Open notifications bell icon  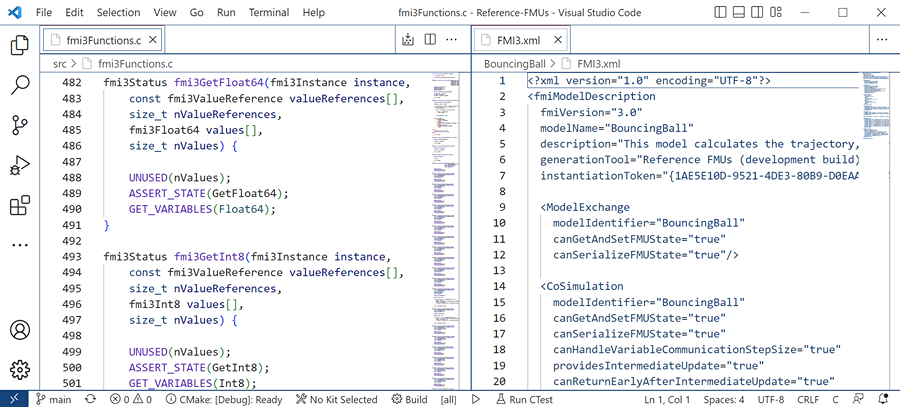point(883,400)
